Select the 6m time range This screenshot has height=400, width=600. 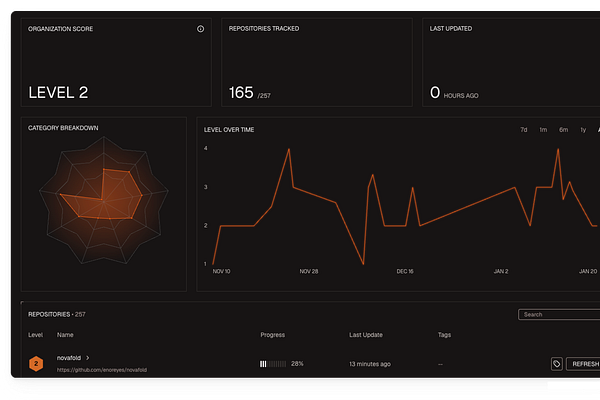point(563,130)
